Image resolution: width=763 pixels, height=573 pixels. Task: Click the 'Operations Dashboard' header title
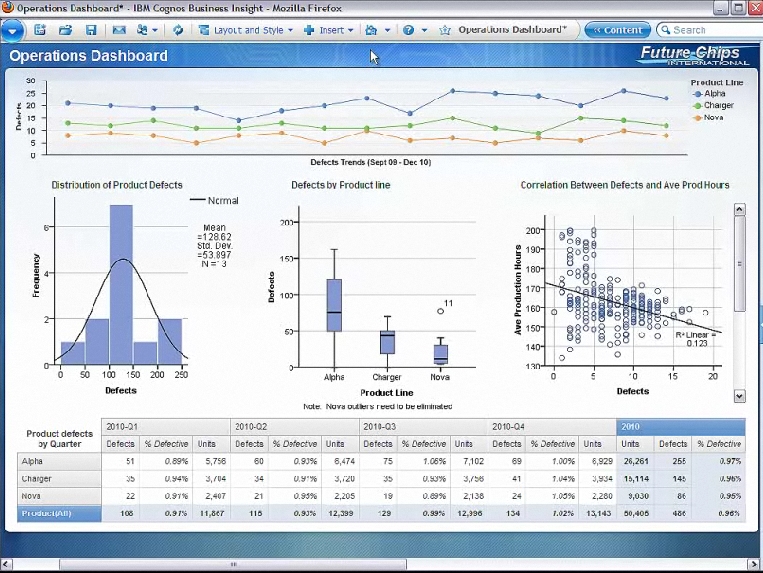tap(89, 56)
